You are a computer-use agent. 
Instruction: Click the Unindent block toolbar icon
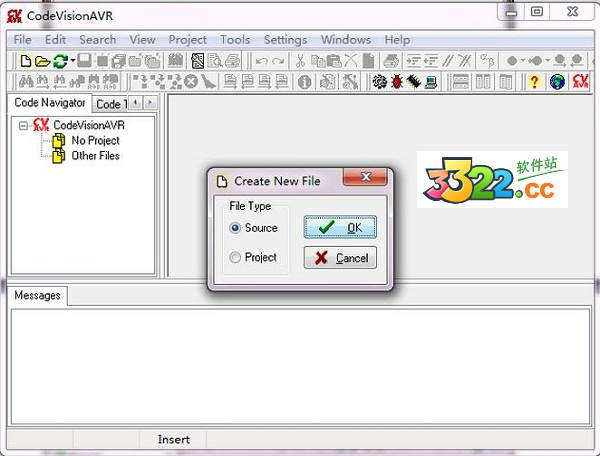(430, 61)
